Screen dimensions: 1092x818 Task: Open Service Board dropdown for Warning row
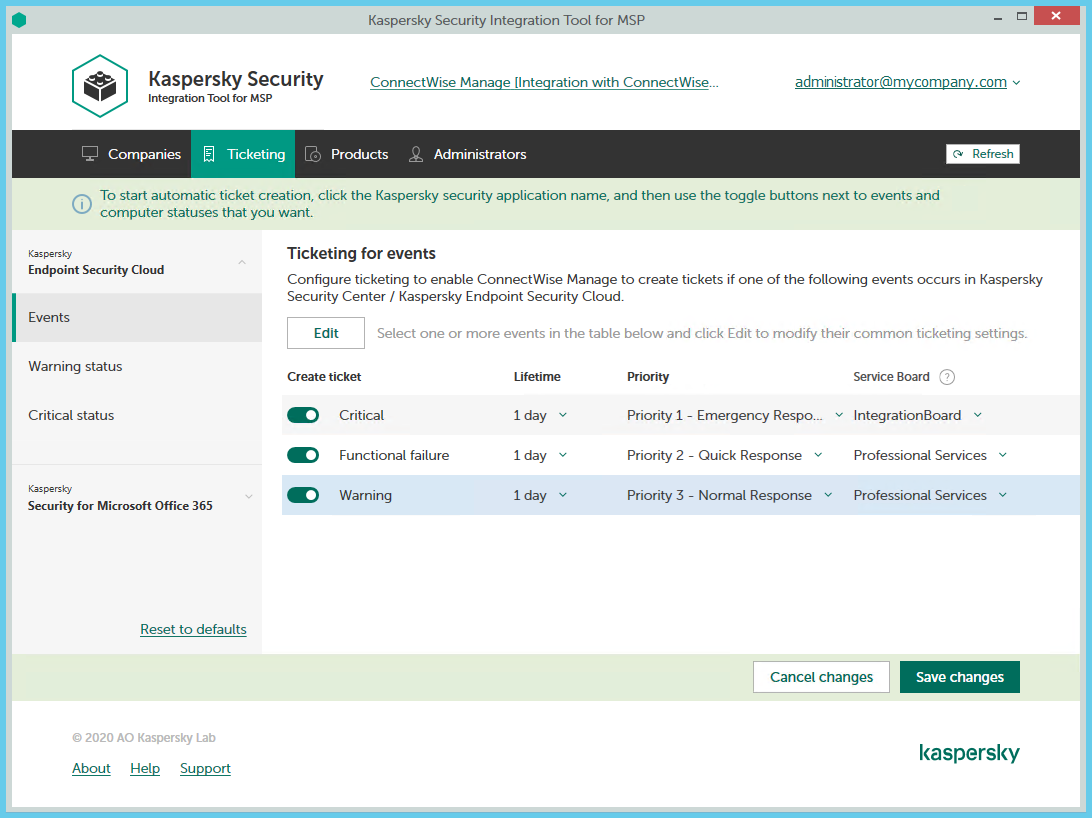tap(930, 495)
